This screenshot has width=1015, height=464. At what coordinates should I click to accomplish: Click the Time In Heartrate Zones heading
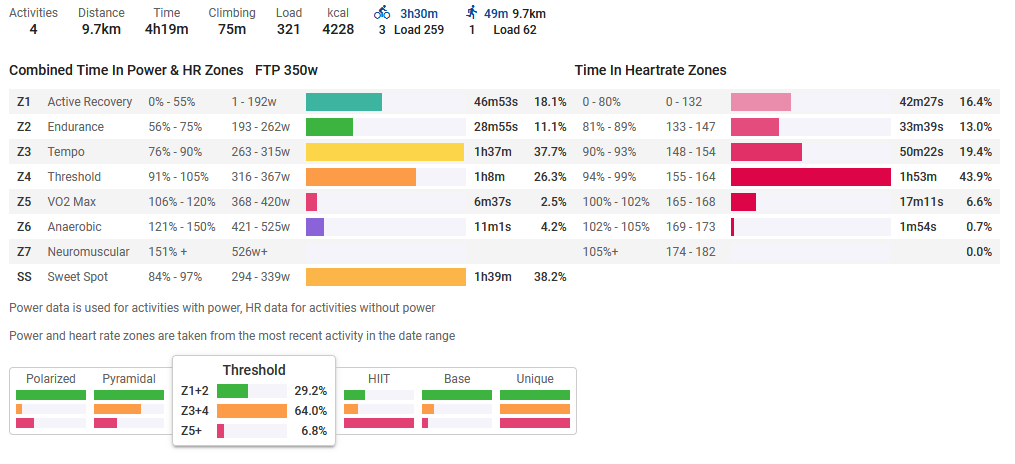tap(651, 71)
